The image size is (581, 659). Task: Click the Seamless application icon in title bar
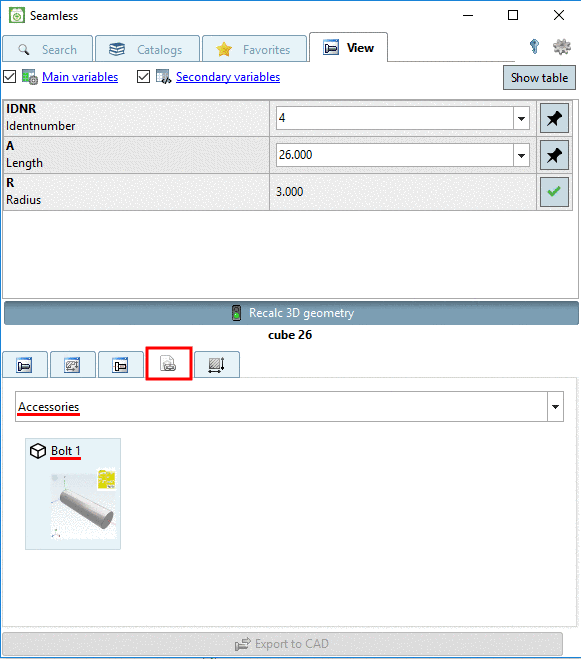click(x=17, y=16)
